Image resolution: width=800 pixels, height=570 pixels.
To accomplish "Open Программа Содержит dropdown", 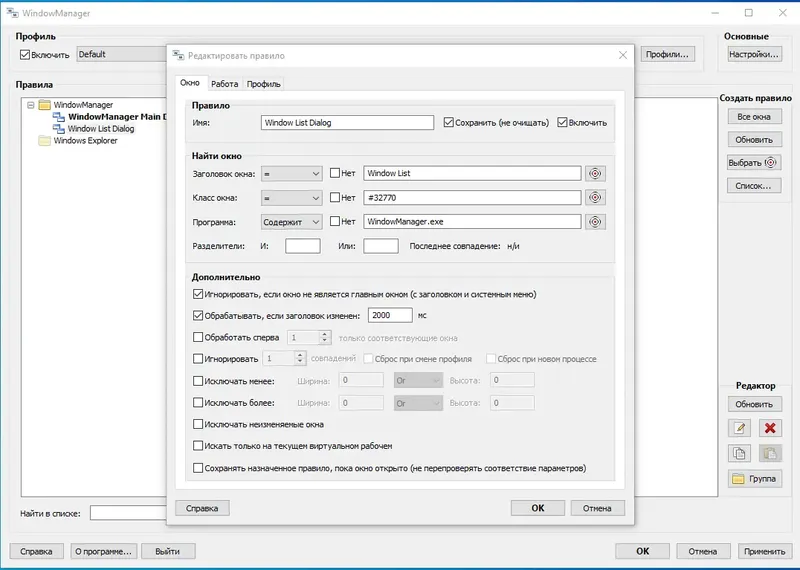I will pyautogui.click(x=291, y=222).
